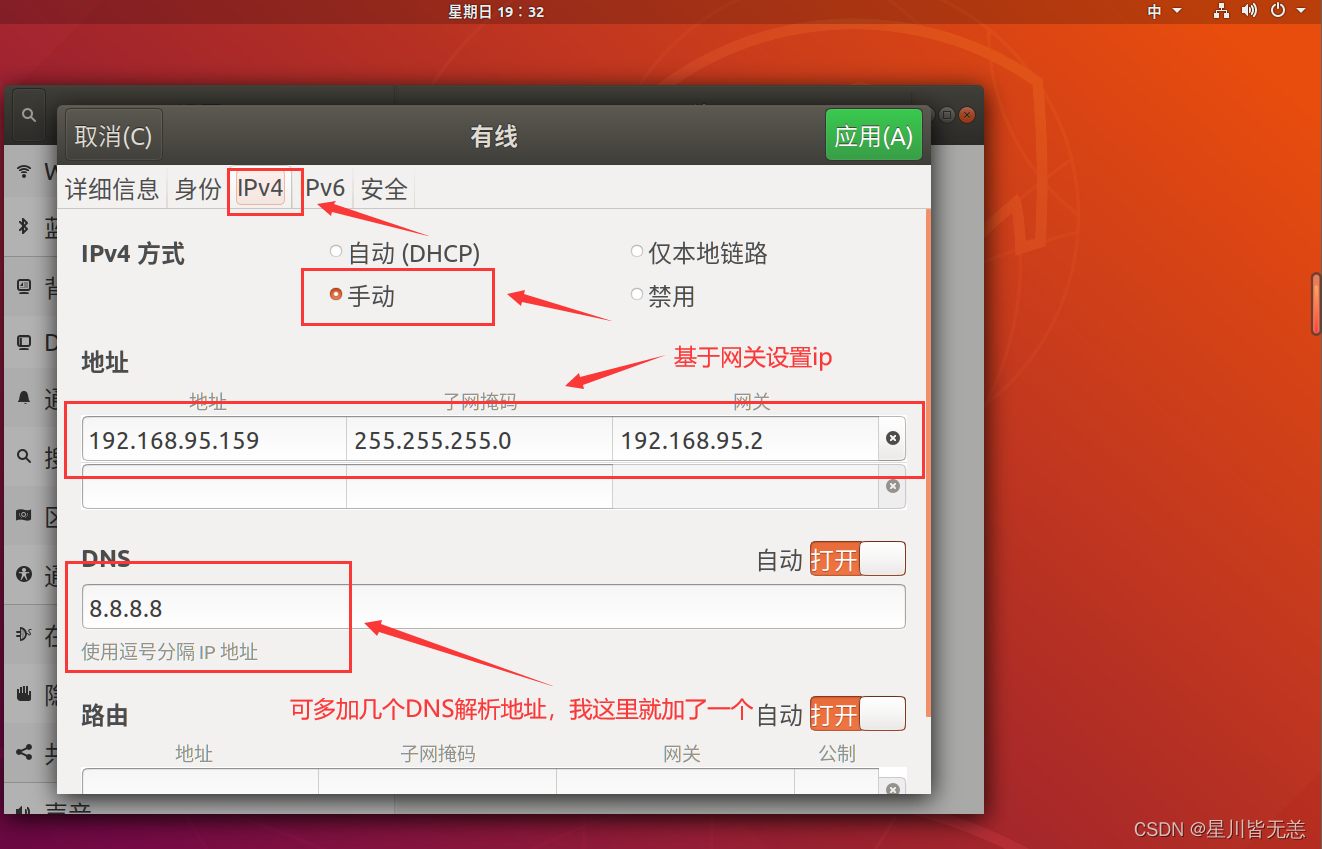
Task: Switch to the IPv6 tab
Action: [x=323, y=189]
